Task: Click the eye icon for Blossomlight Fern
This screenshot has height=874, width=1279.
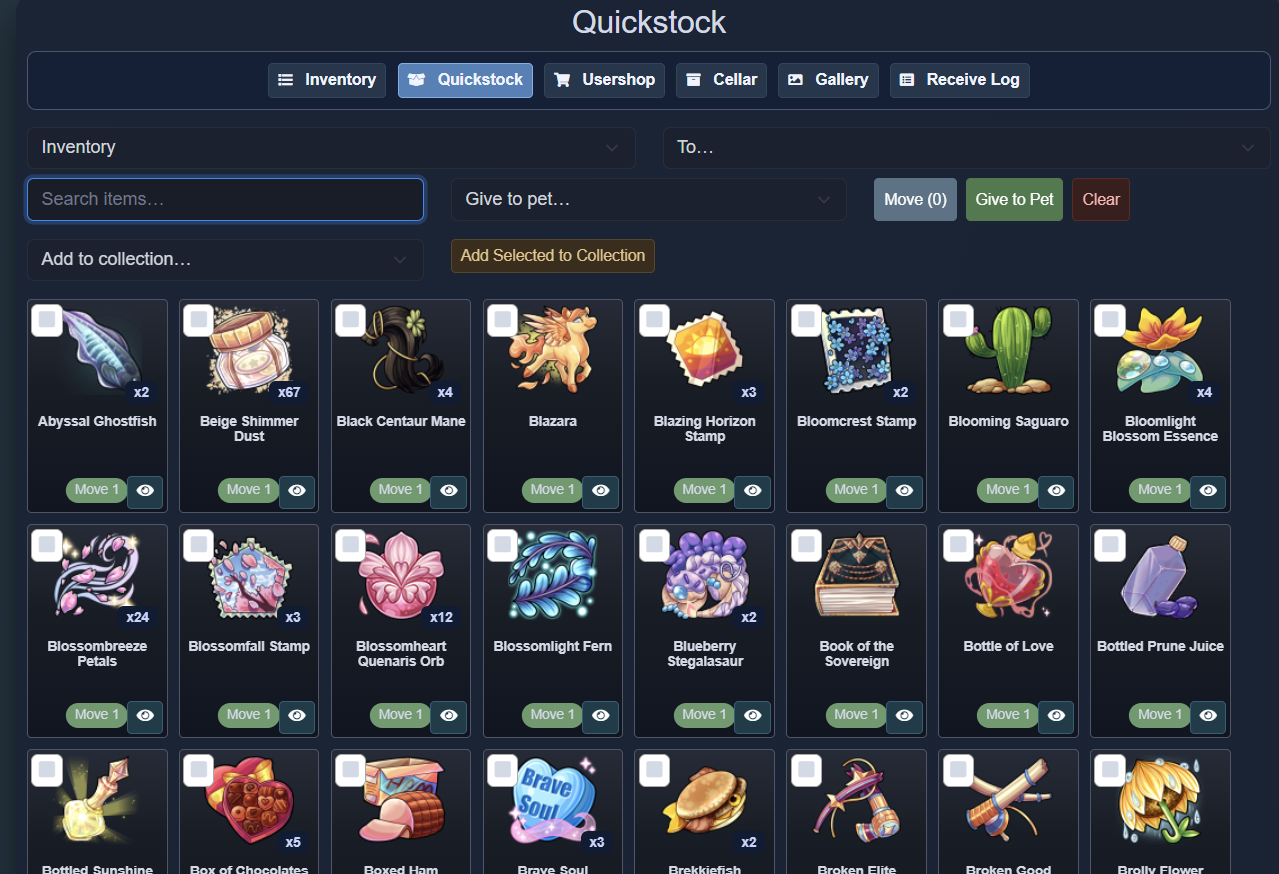Action: pos(600,715)
